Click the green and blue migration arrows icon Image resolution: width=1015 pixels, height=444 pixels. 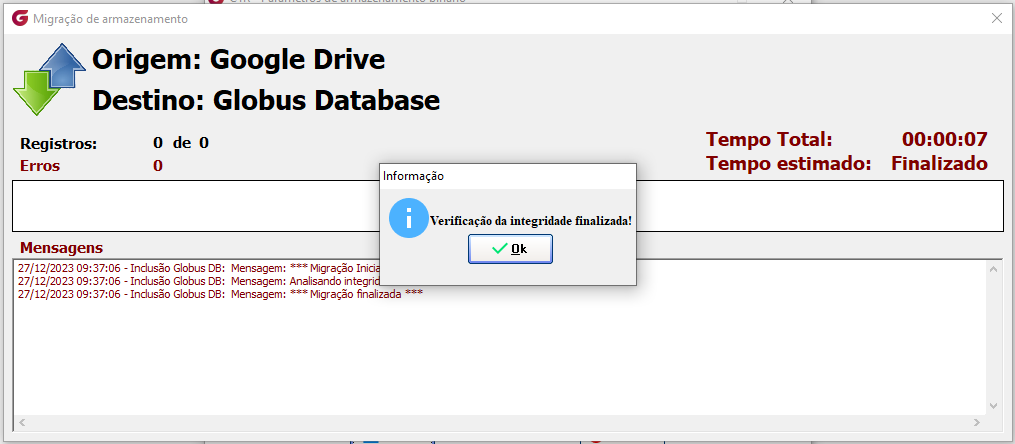(49, 79)
